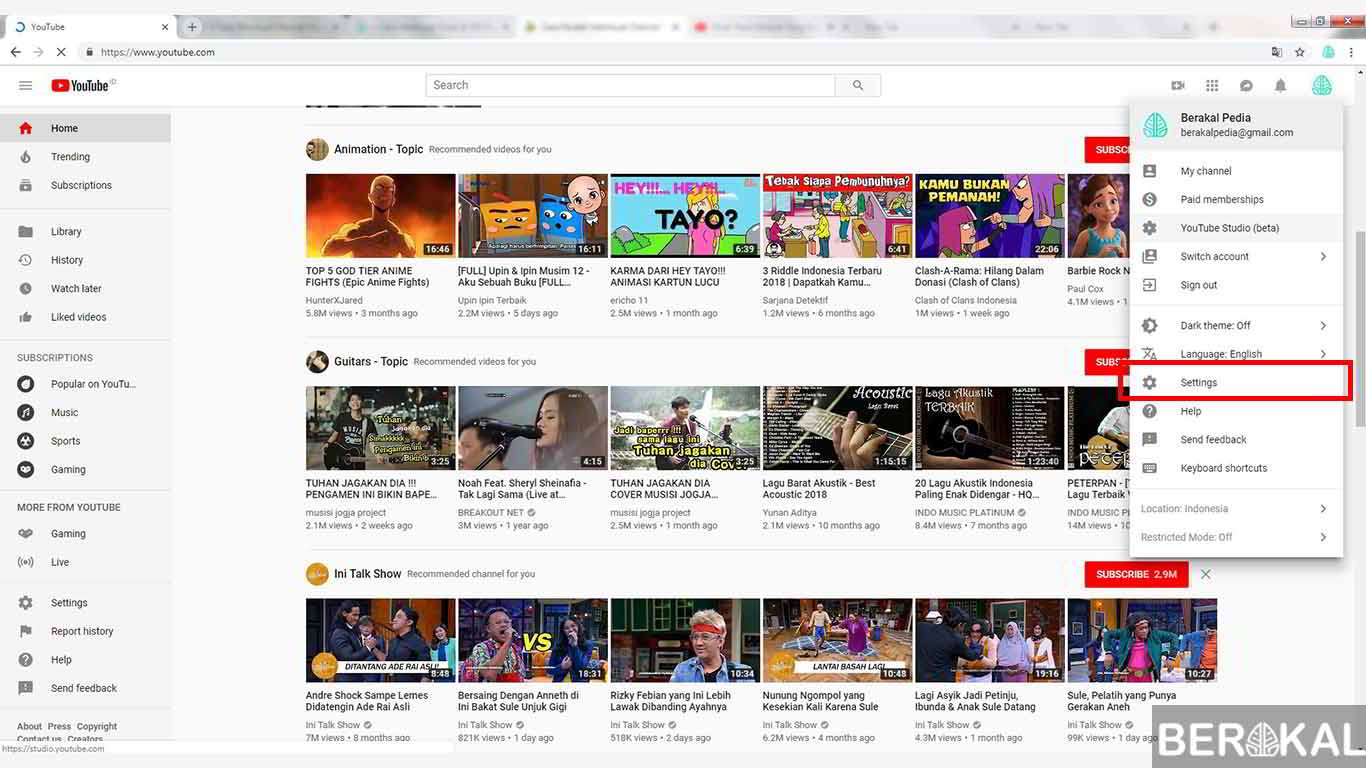Open the YouTube apps grid icon

[1212, 86]
